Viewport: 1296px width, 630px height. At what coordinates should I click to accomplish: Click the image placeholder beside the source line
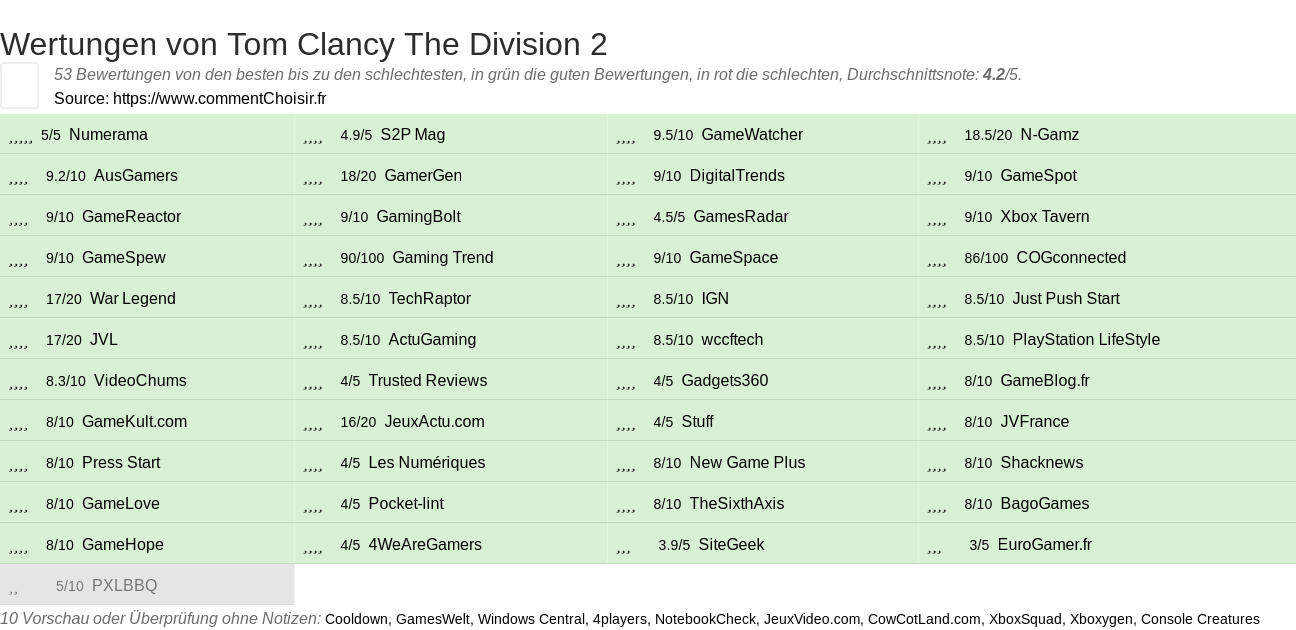coord(19,85)
